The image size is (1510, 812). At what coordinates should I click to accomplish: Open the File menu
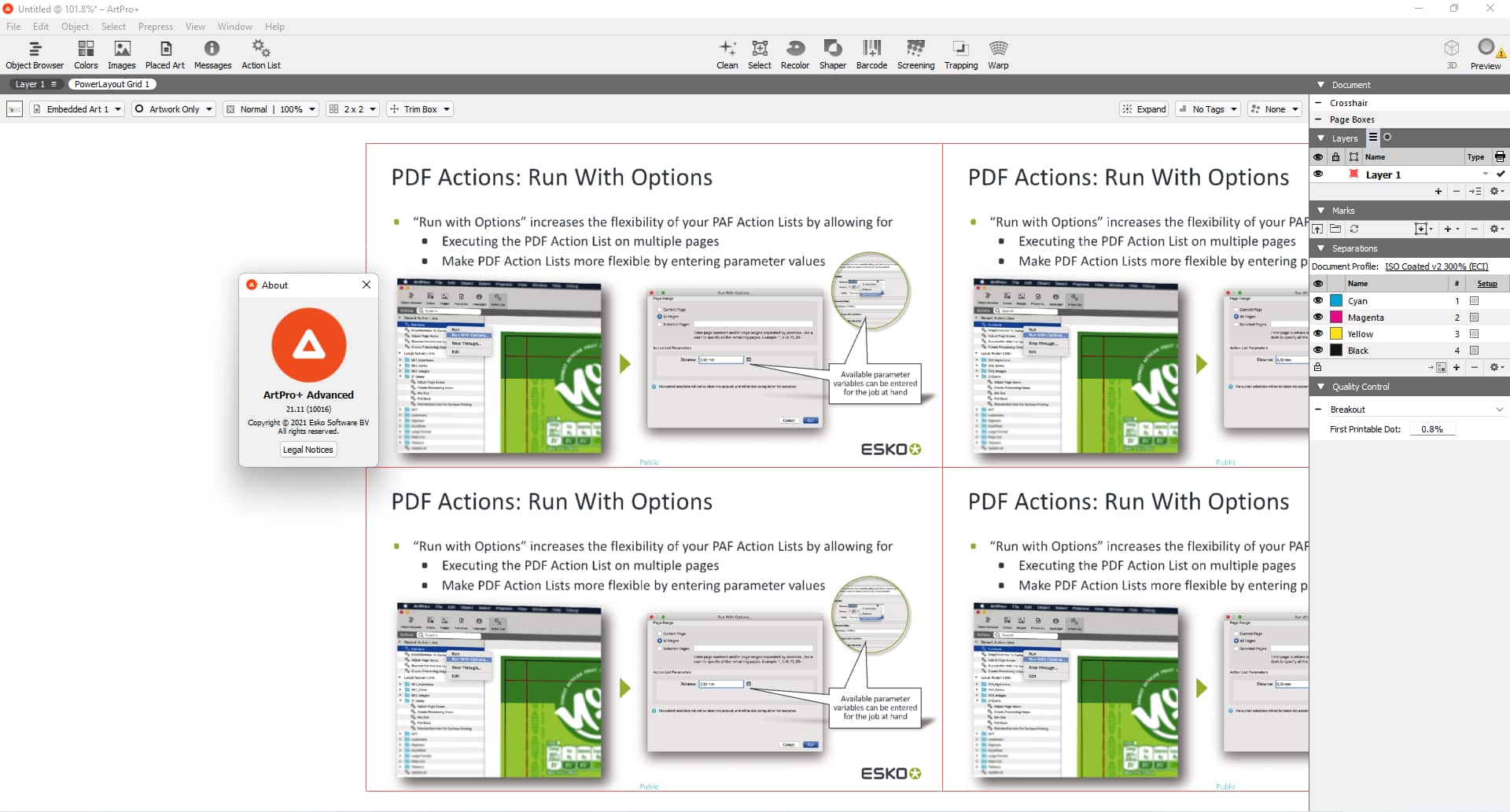pos(13,27)
